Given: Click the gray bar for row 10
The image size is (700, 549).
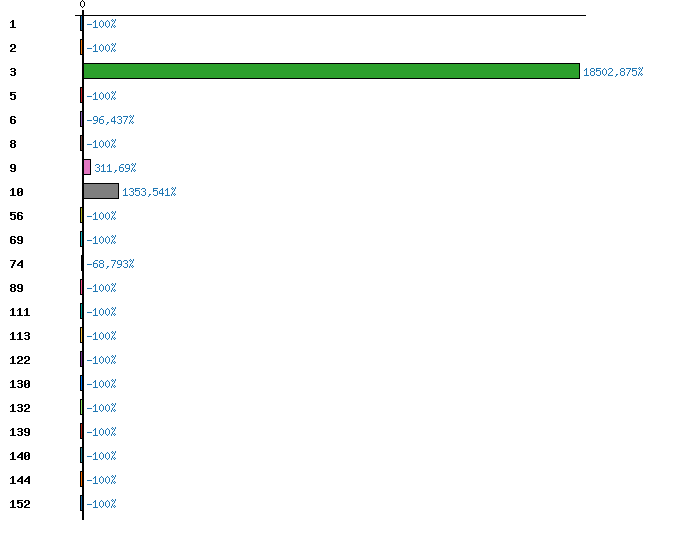Looking at the screenshot, I should [101, 191].
